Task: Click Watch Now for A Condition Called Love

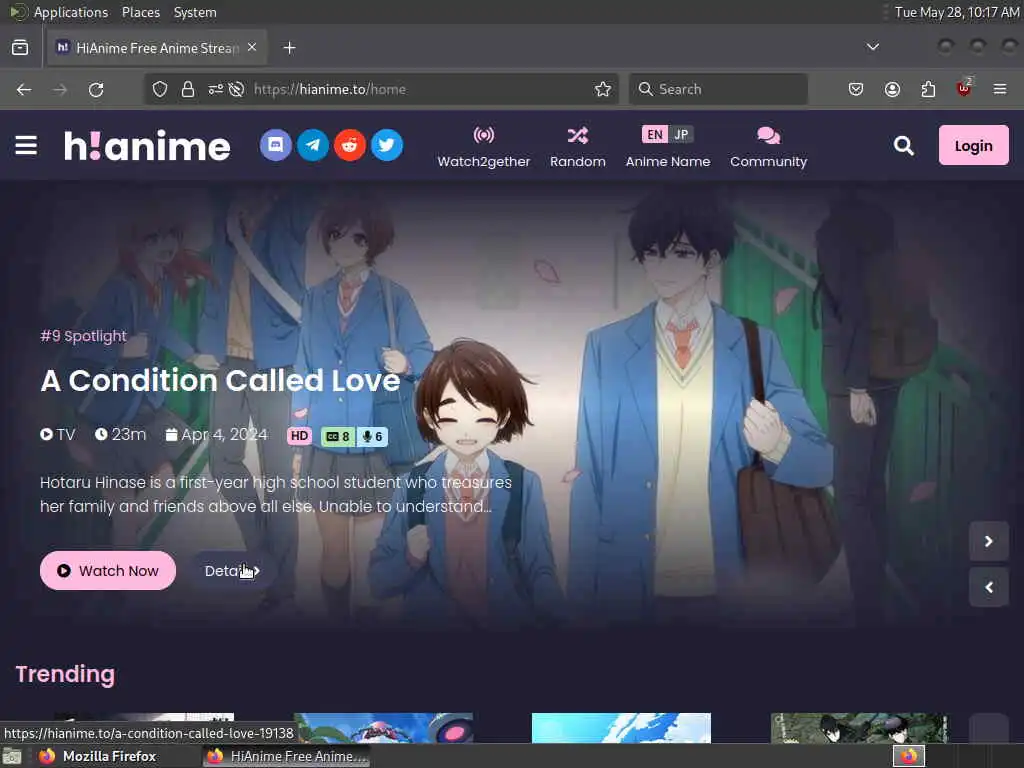Action: (x=108, y=571)
